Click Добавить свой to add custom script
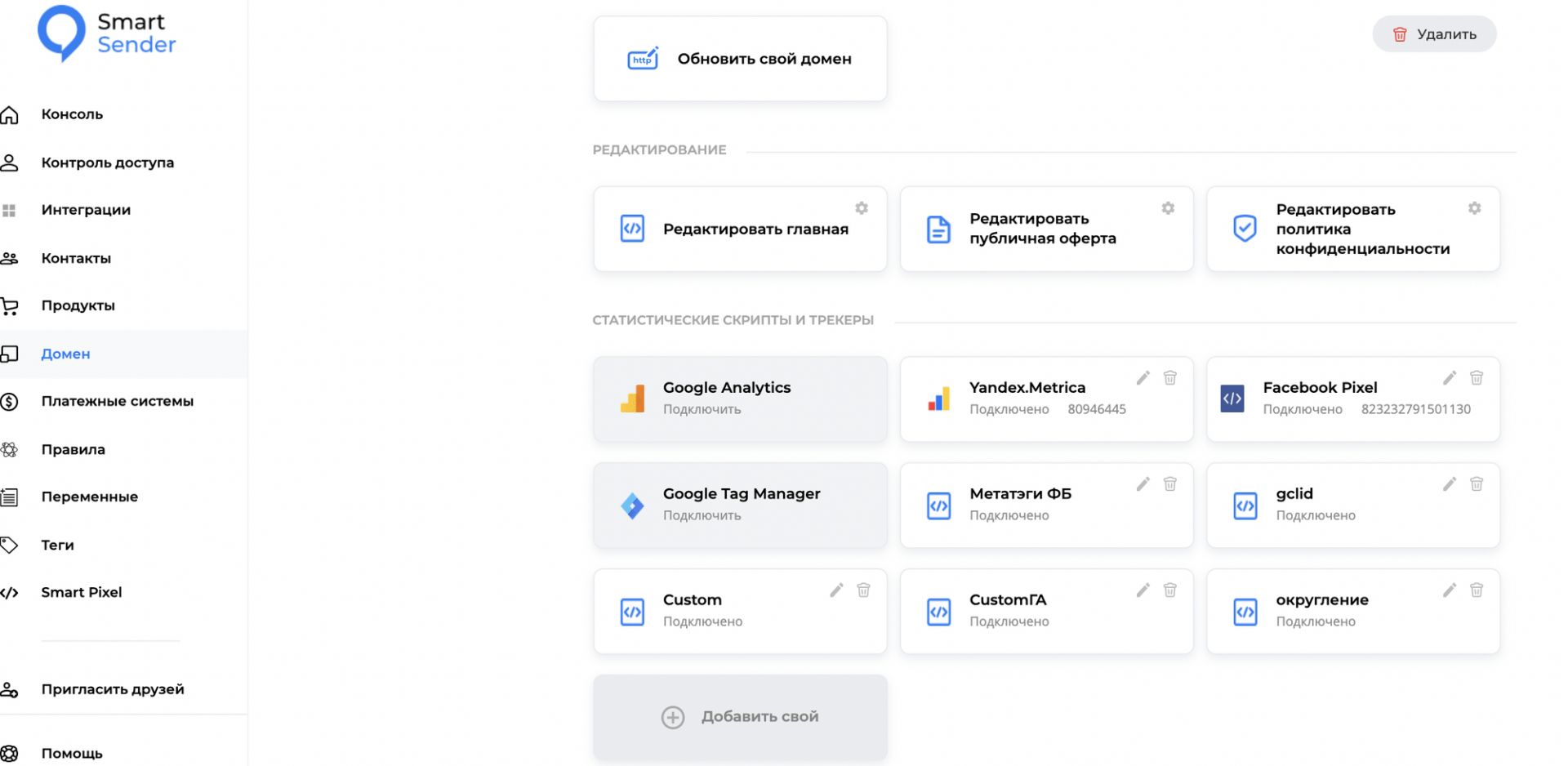 point(740,717)
